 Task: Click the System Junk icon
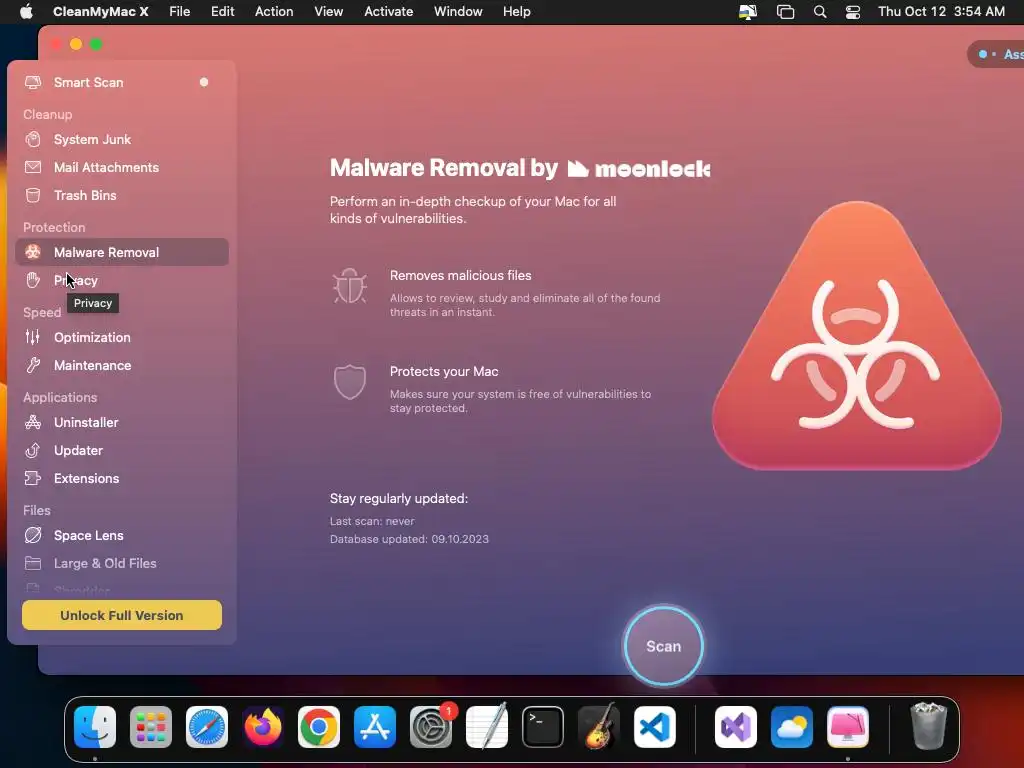[x=33, y=139]
